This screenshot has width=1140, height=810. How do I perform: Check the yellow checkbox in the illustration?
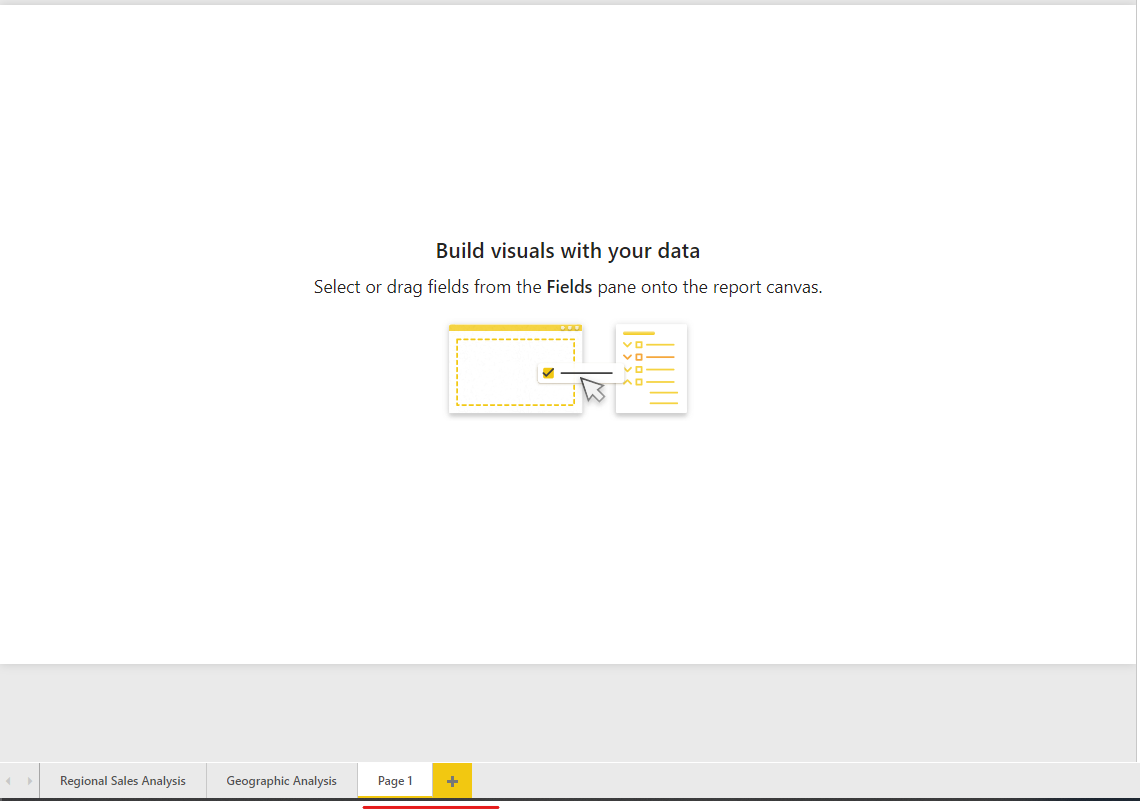548,372
